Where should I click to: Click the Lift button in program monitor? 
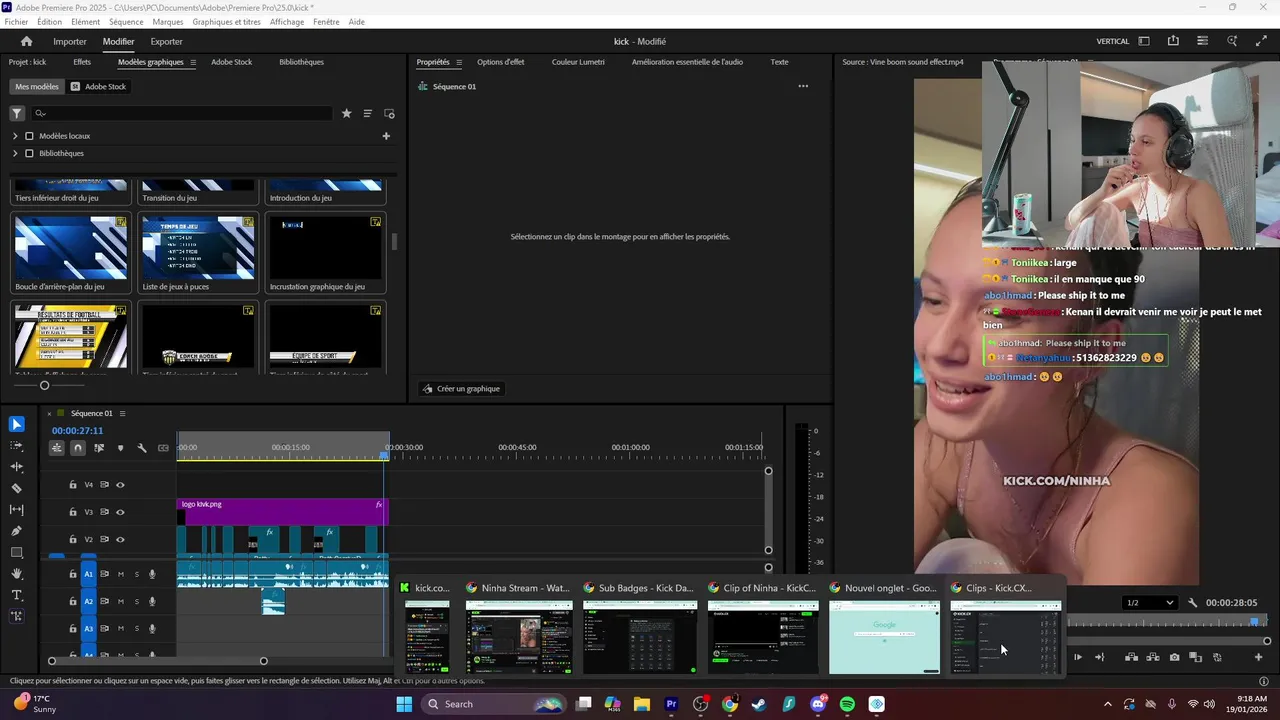[x=1131, y=657]
